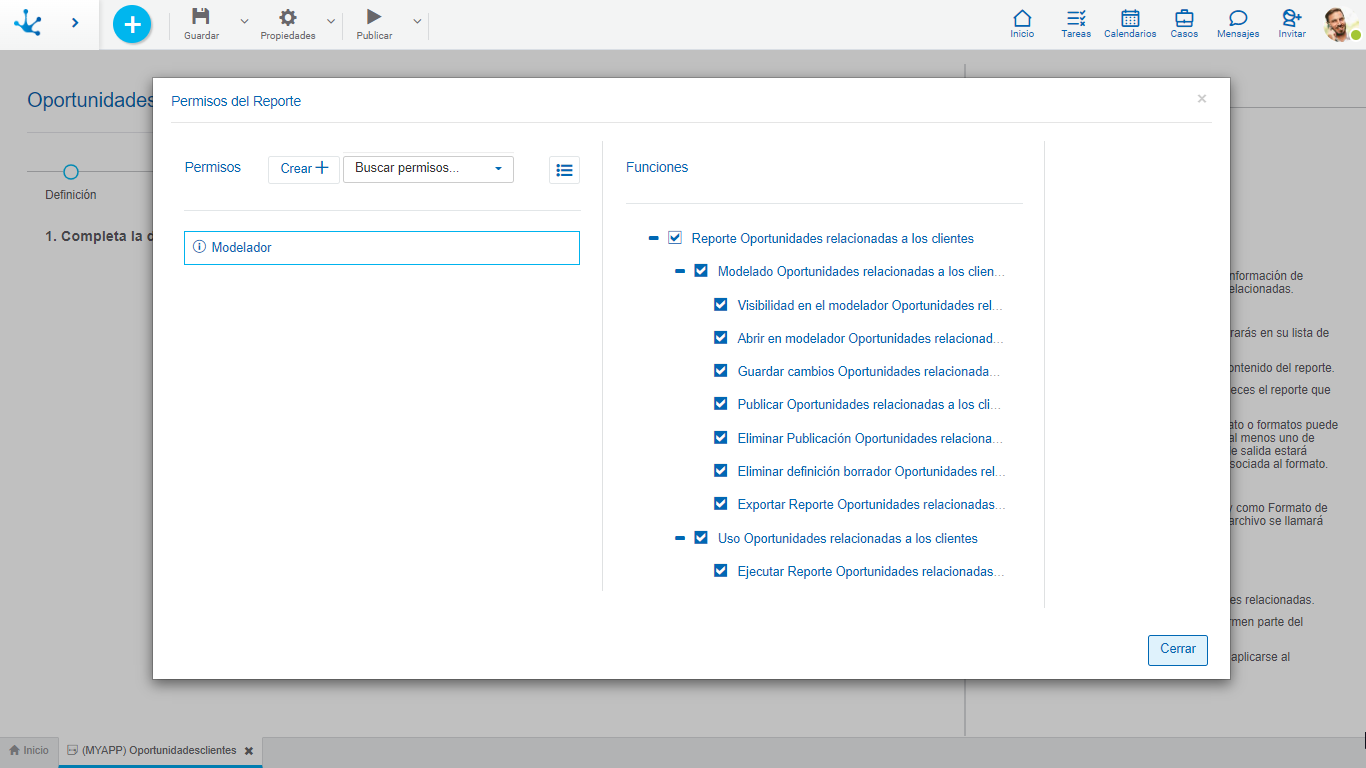The image size is (1366, 768).
Task: Click Ejecutar Reporte Oportunidades label
Action: tap(871, 571)
